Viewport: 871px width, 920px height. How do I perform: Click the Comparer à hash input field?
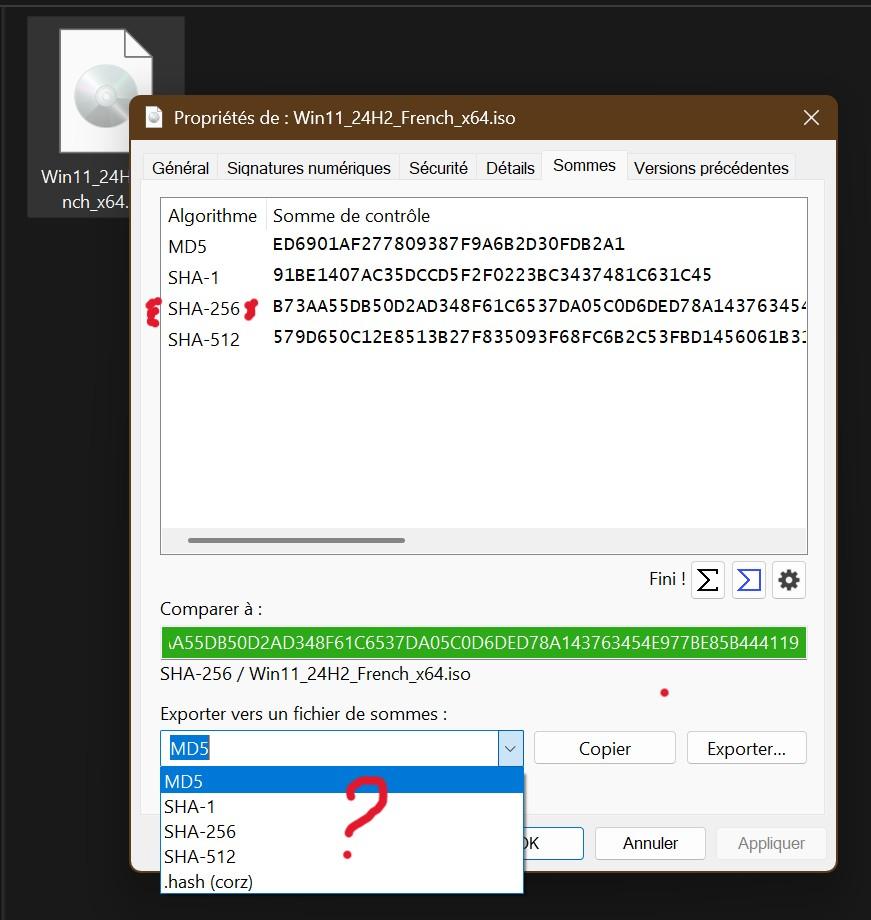coord(484,642)
